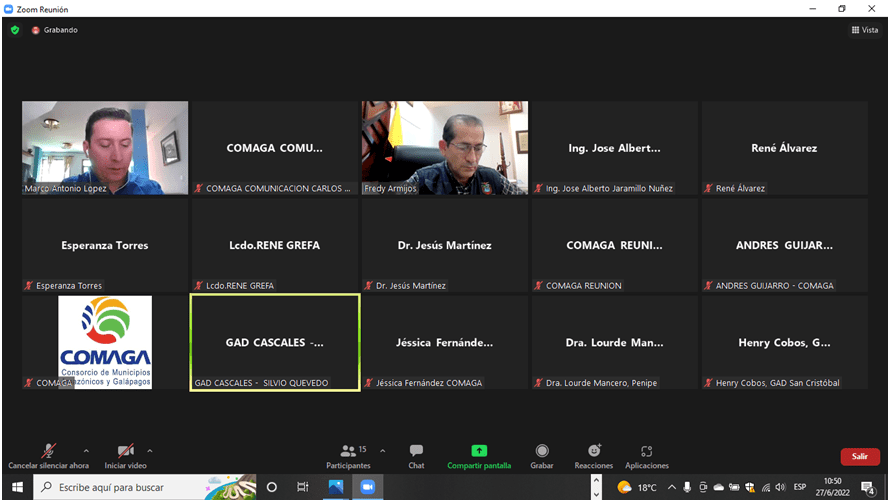Click the Jéssica Fernández COMAGA name label
This screenshot has height=502, width=890.
coord(429,383)
